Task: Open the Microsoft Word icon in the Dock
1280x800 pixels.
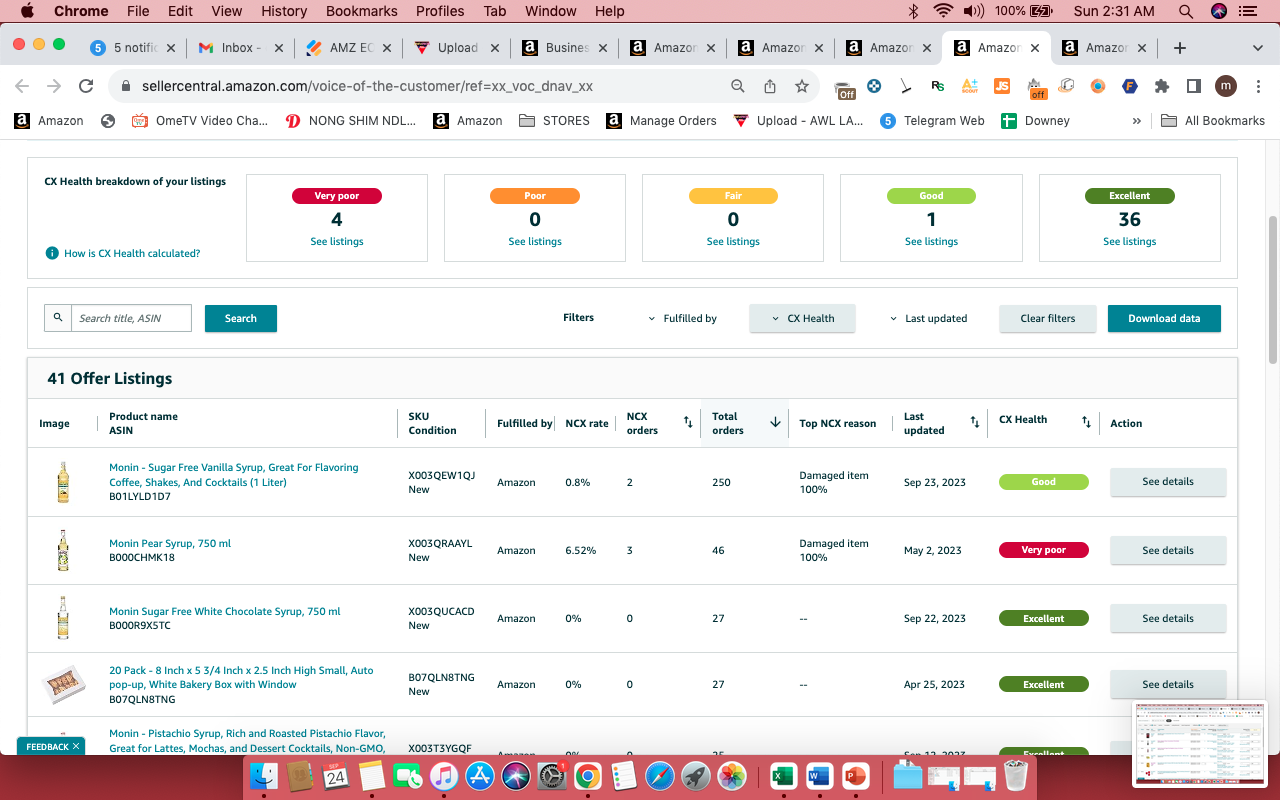Action: pos(818,776)
